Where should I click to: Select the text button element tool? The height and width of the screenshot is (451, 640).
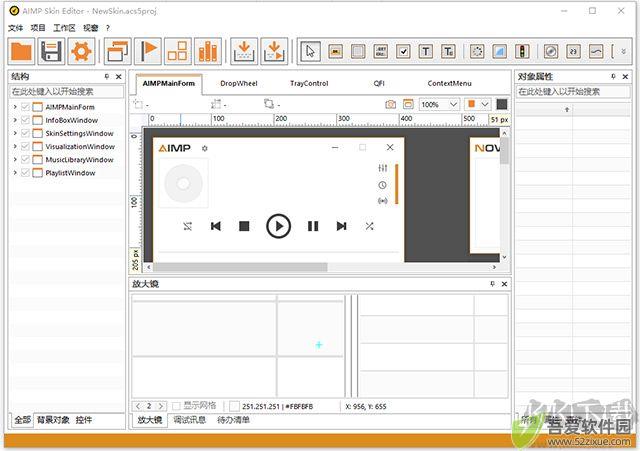click(381, 51)
